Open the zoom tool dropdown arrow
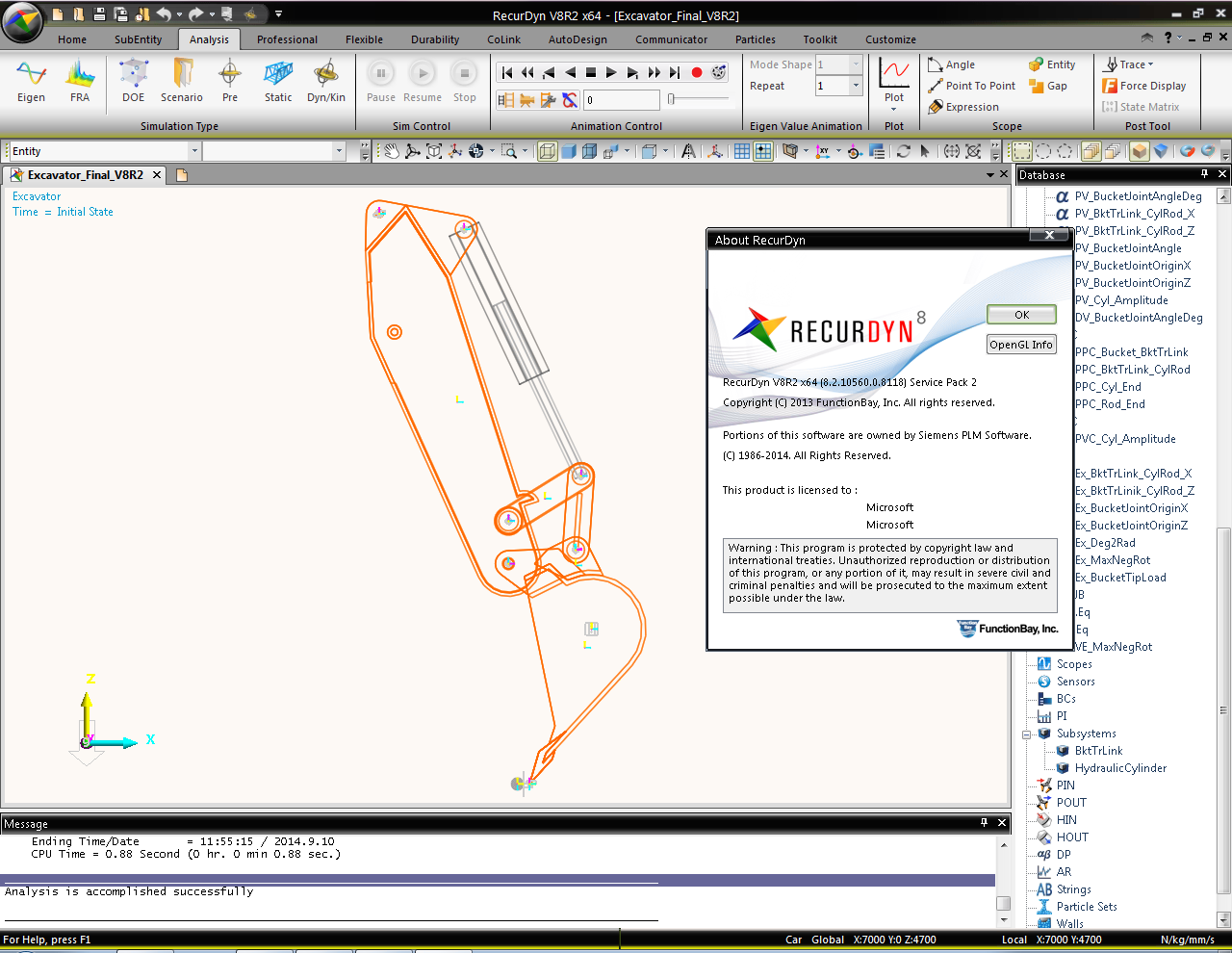Screen dimensions: 1232x953 525,151
